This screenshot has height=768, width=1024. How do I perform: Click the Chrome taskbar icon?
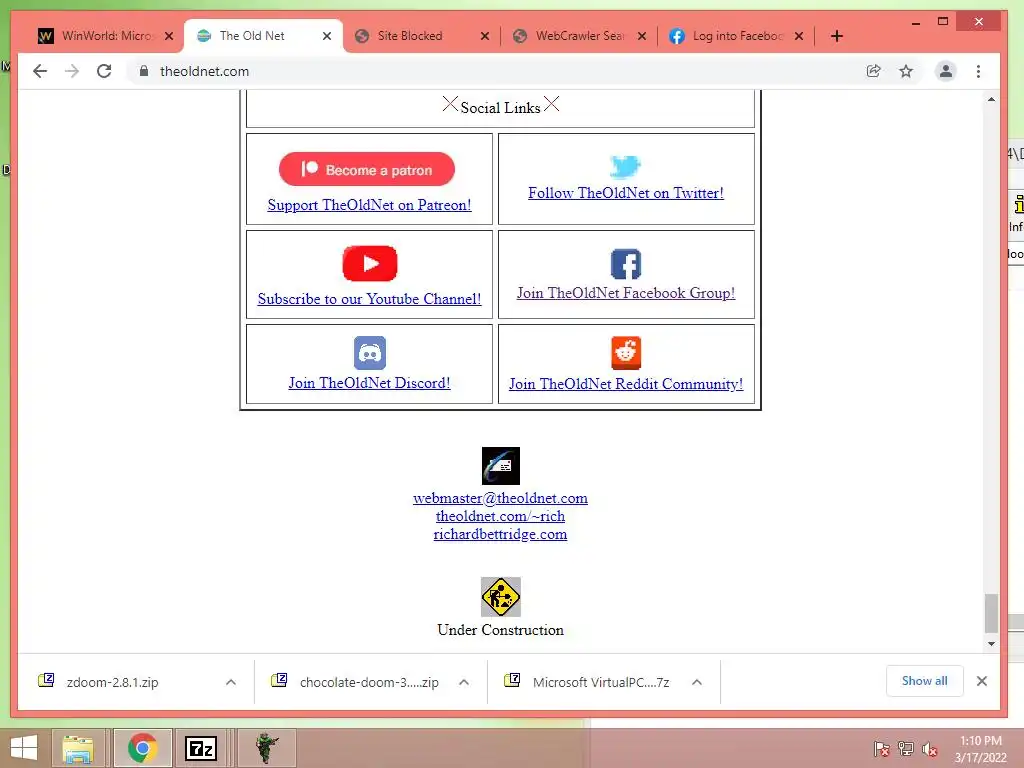pyautogui.click(x=142, y=748)
